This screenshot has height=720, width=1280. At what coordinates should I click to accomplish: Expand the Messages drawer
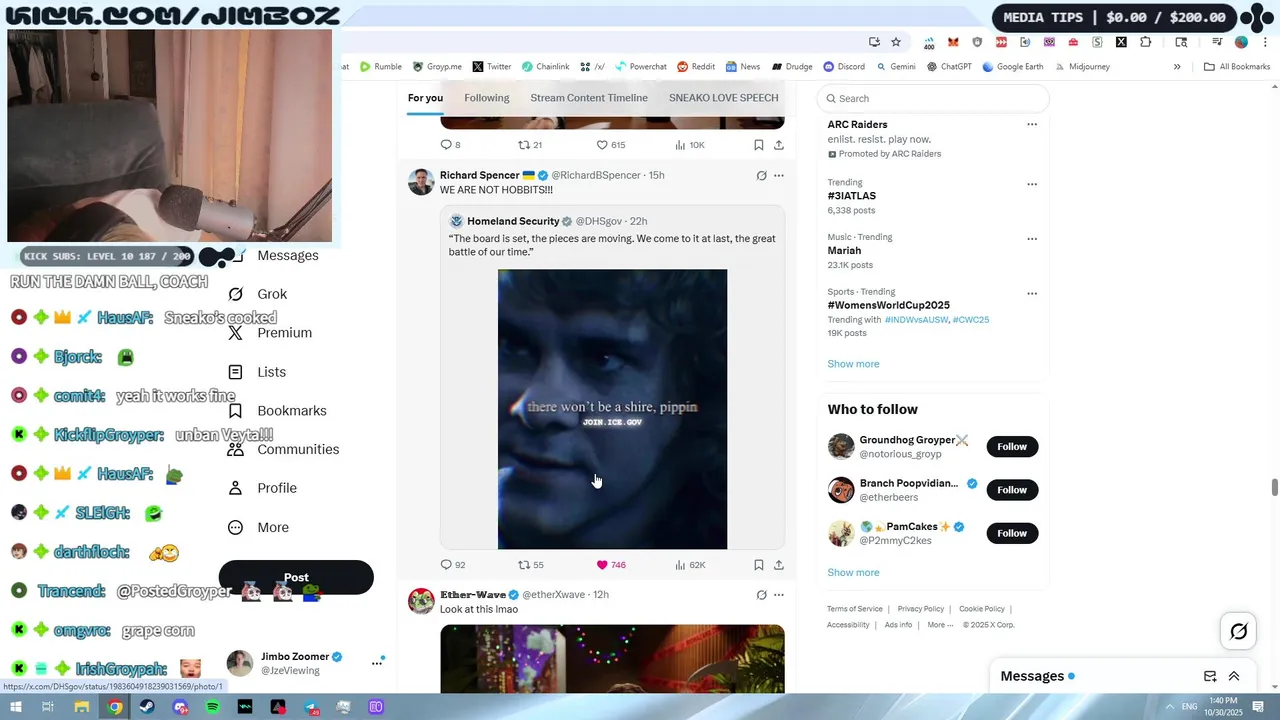click(x=1234, y=676)
